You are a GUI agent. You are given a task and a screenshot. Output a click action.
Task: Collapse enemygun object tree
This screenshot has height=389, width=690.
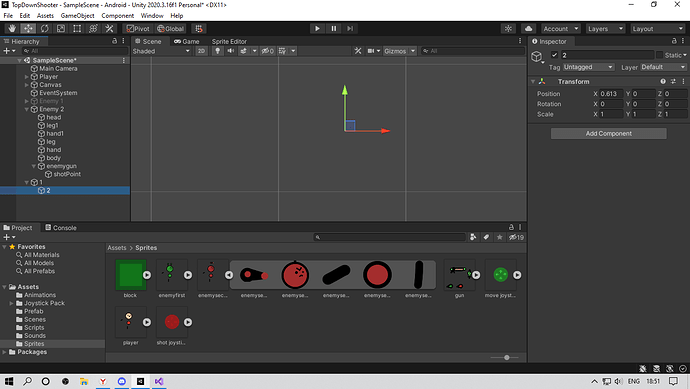click(34, 166)
